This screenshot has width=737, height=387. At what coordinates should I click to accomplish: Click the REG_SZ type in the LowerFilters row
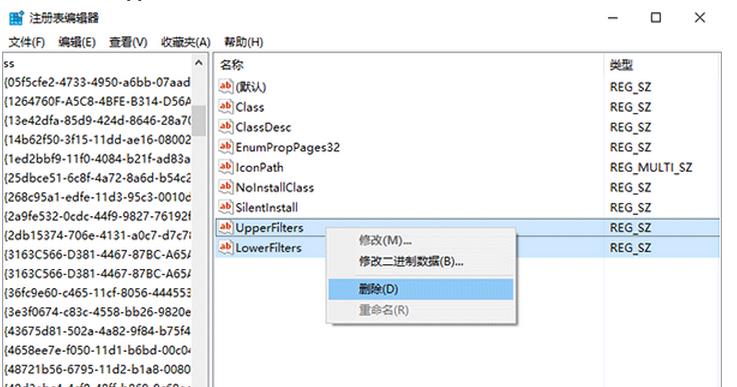point(630,248)
